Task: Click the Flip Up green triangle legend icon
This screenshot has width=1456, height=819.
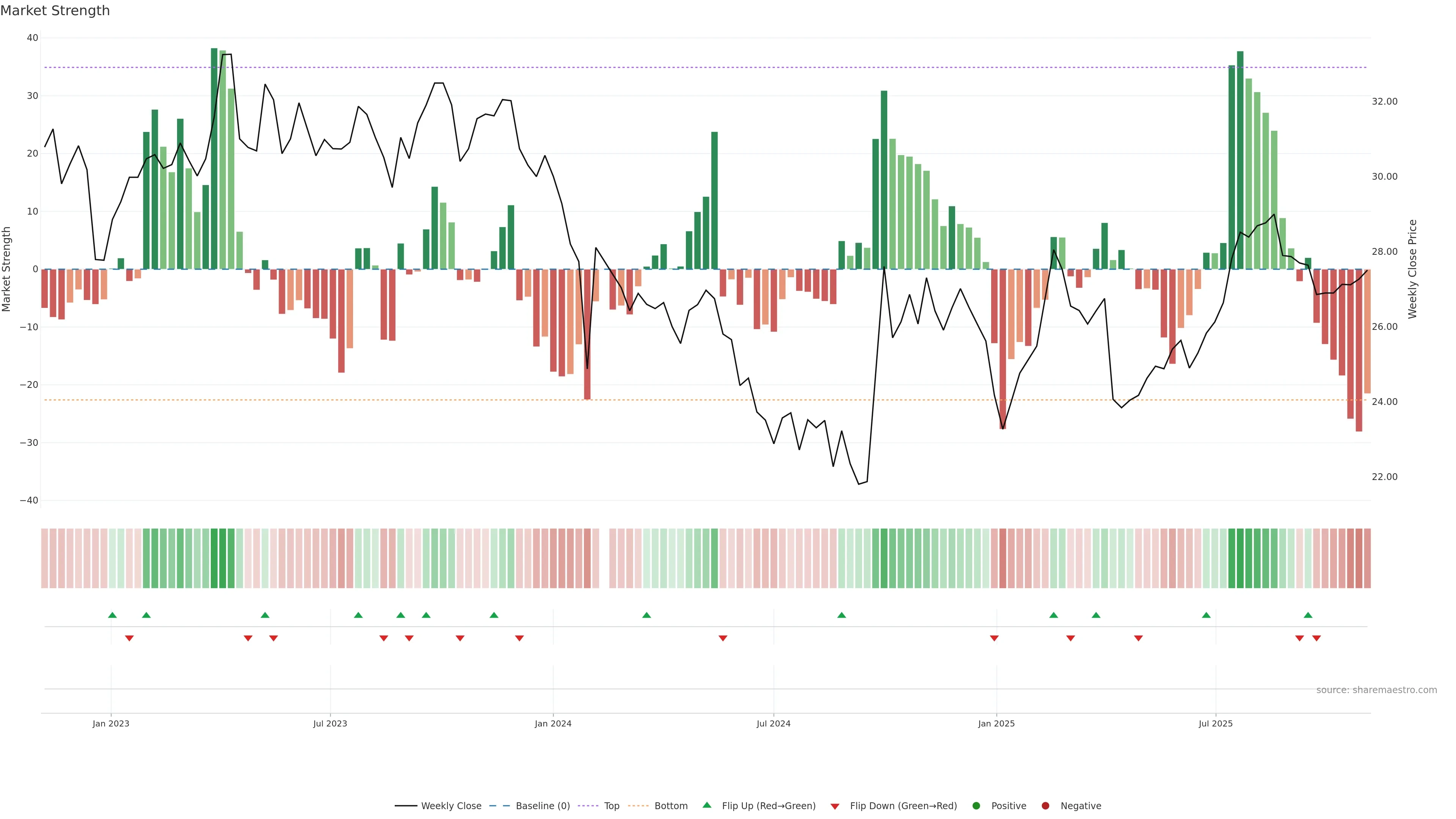Action: (x=706, y=805)
